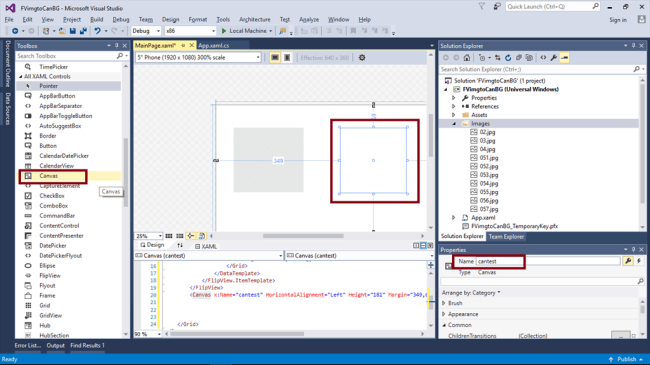The width and height of the screenshot is (650, 365).
Task: Switch to the App.xaml.cs tab
Action: [x=213, y=46]
